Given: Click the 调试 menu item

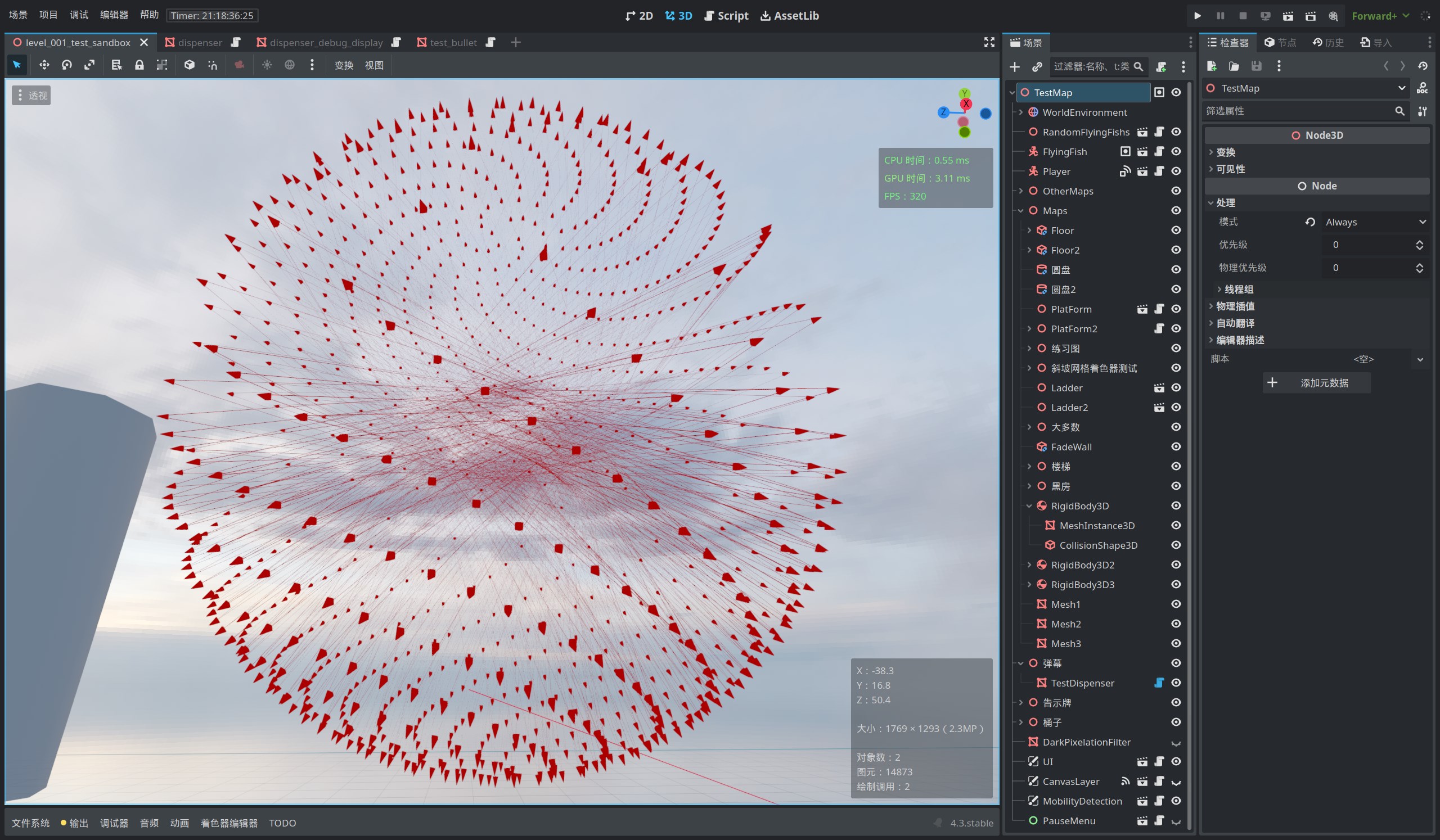Looking at the screenshot, I should coord(79,14).
